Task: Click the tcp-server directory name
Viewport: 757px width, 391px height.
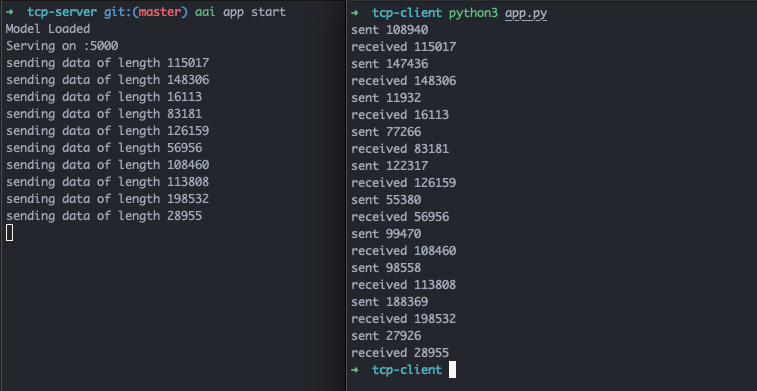Action: [62, 12]
